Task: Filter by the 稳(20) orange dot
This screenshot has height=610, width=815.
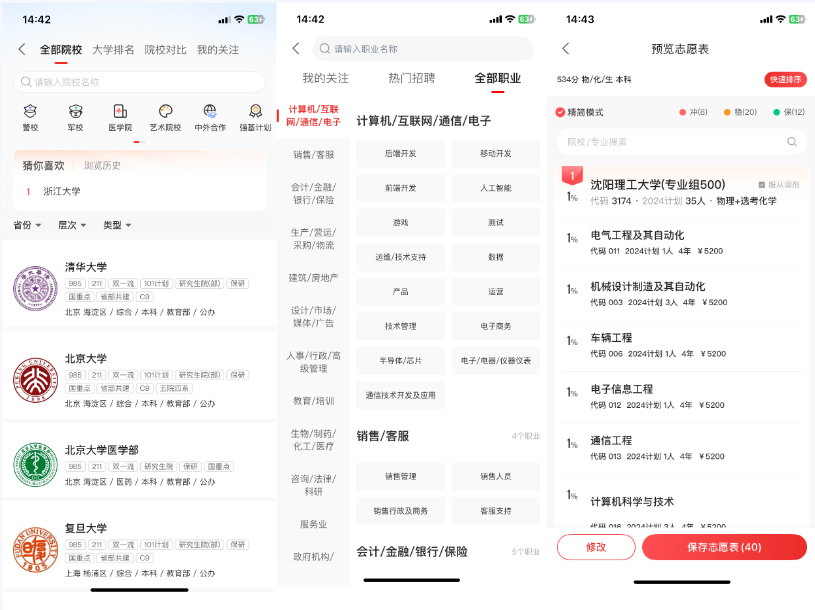Action: 727,112
